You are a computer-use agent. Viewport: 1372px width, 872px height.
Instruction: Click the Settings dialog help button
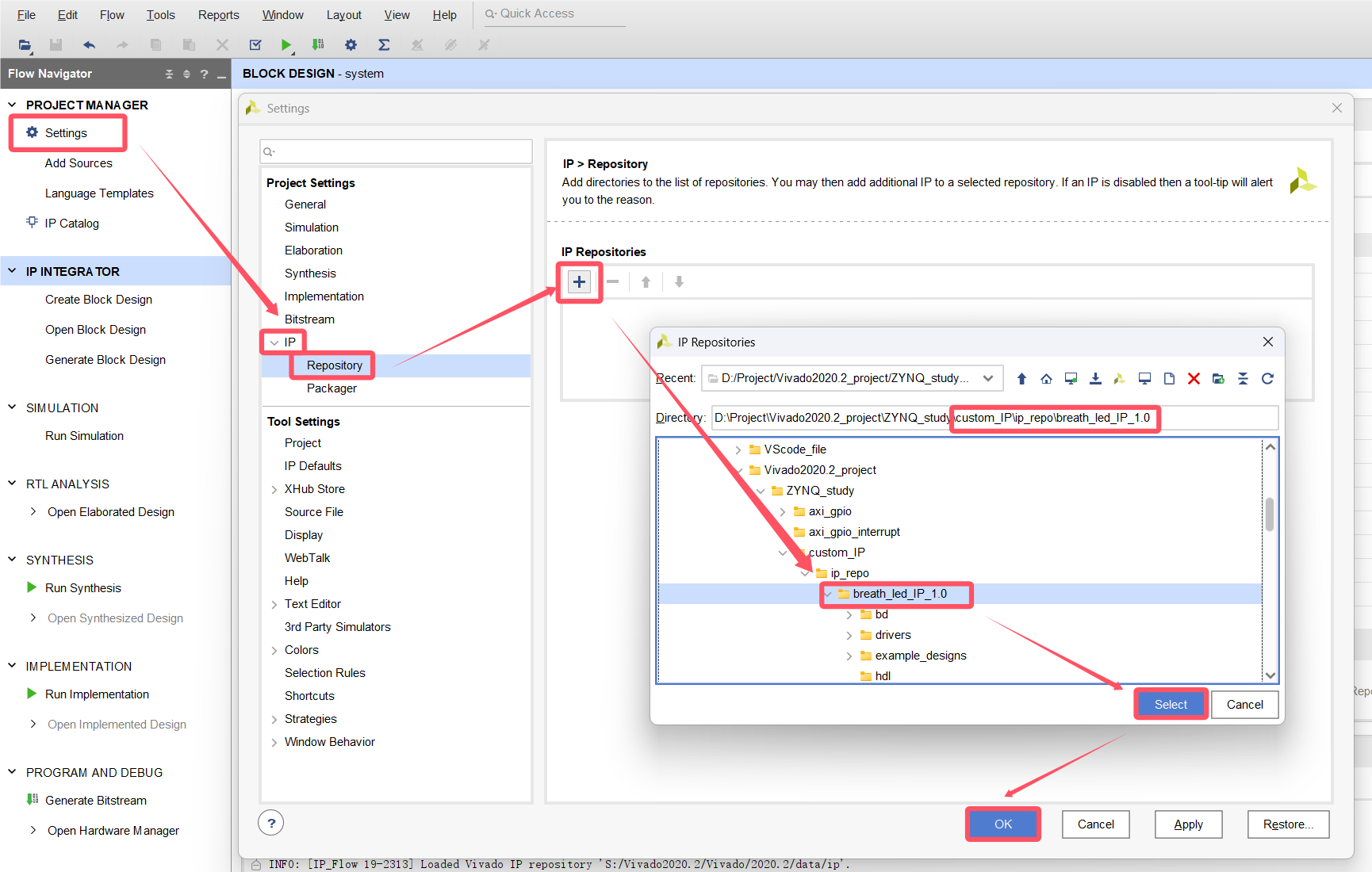271,823
